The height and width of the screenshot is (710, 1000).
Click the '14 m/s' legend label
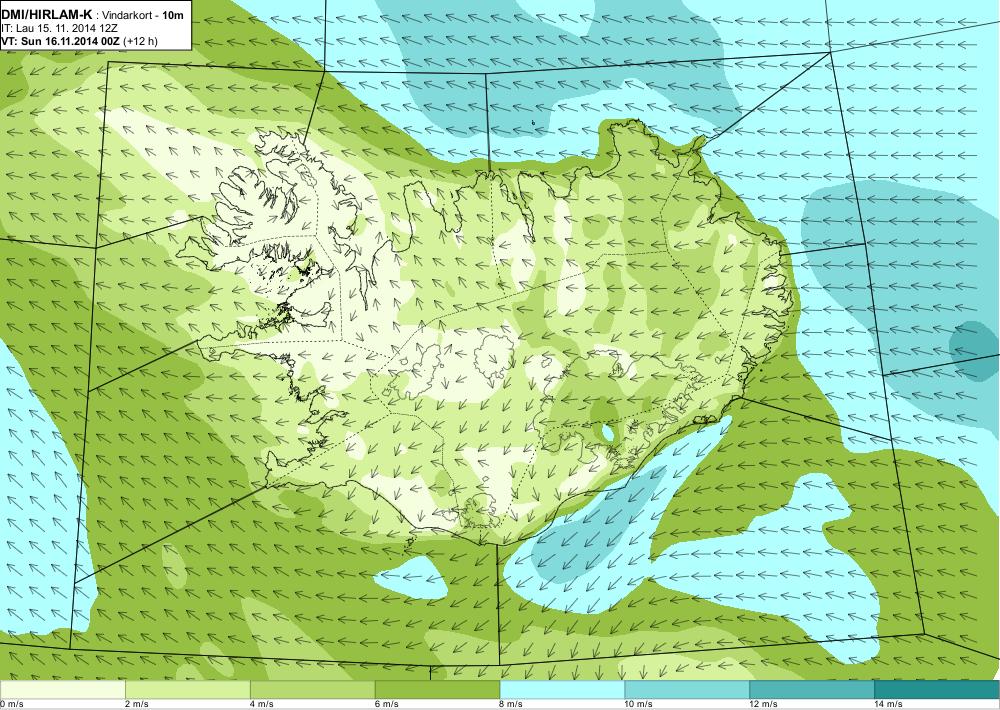[x=888, y=704]
